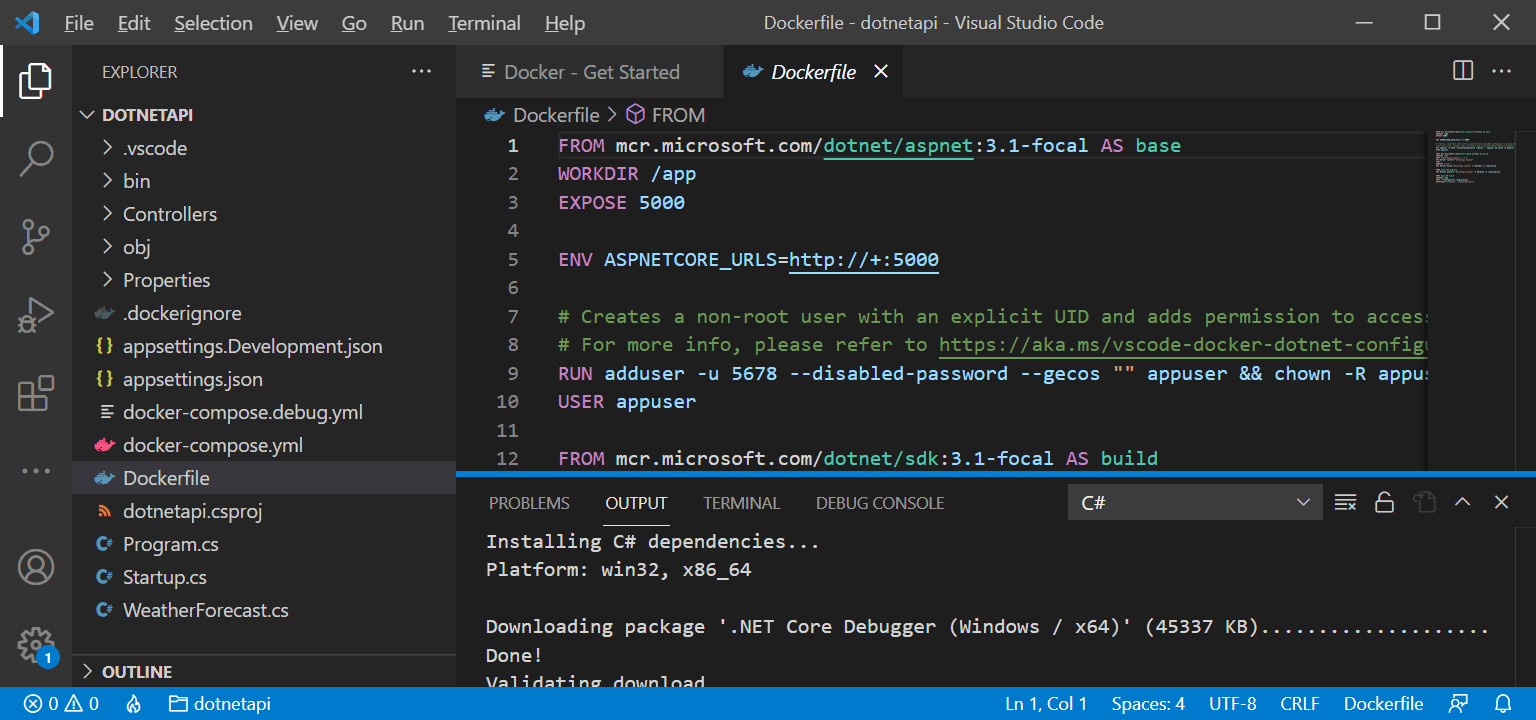Open Startup.cs in the explorer
Image resolution: width=1536 pixels, height=720 pixels.
tap(164, 577)
